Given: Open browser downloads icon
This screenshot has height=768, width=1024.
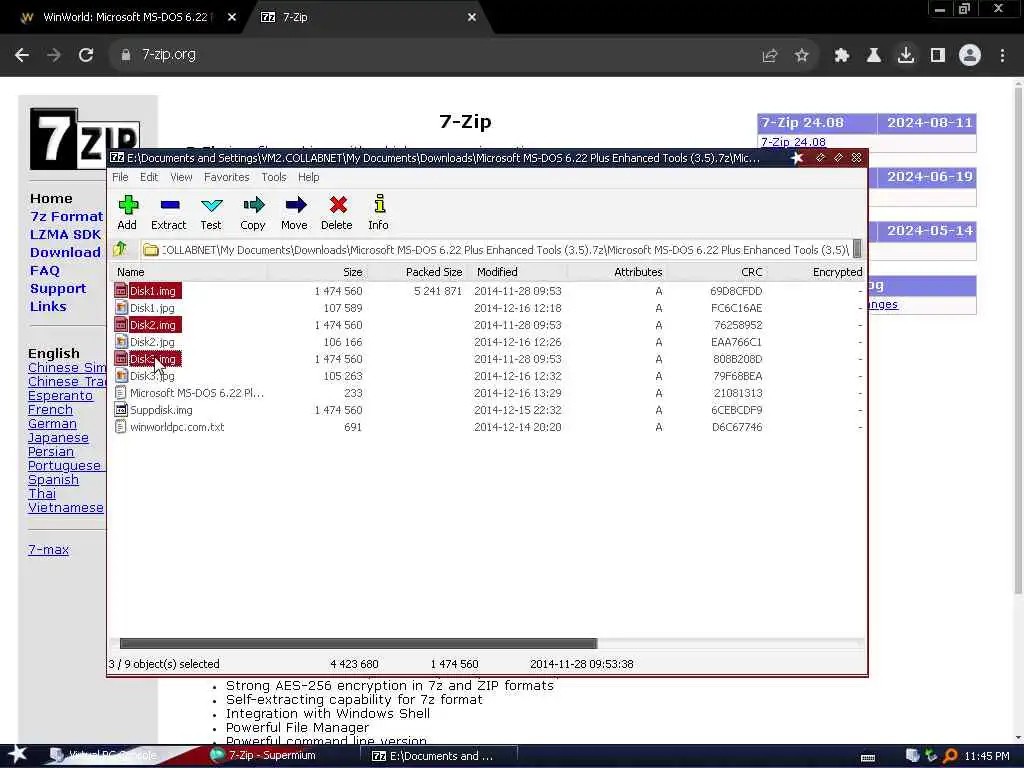Looking at the screenshot, I should click(906, 56).
